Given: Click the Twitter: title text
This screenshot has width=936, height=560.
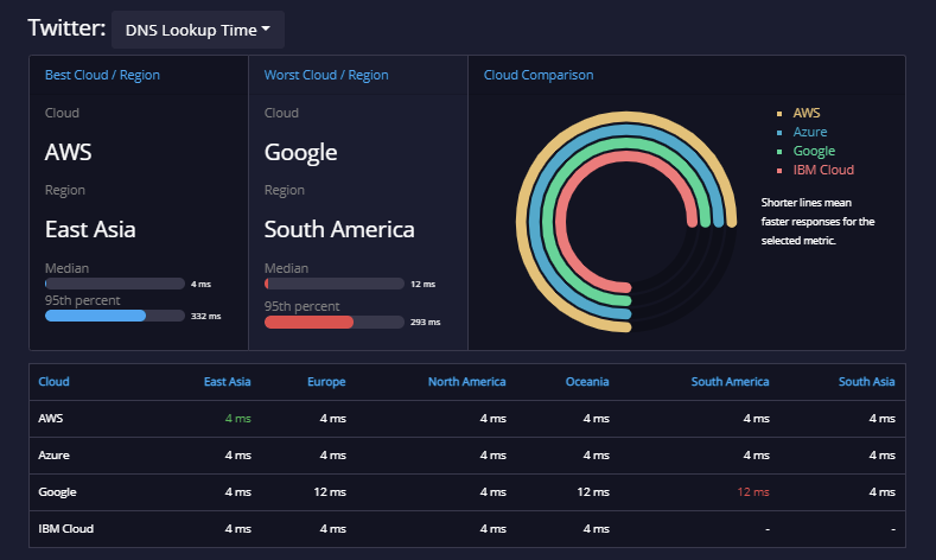Looking at the screenshot, I should (x=67, y=28).
